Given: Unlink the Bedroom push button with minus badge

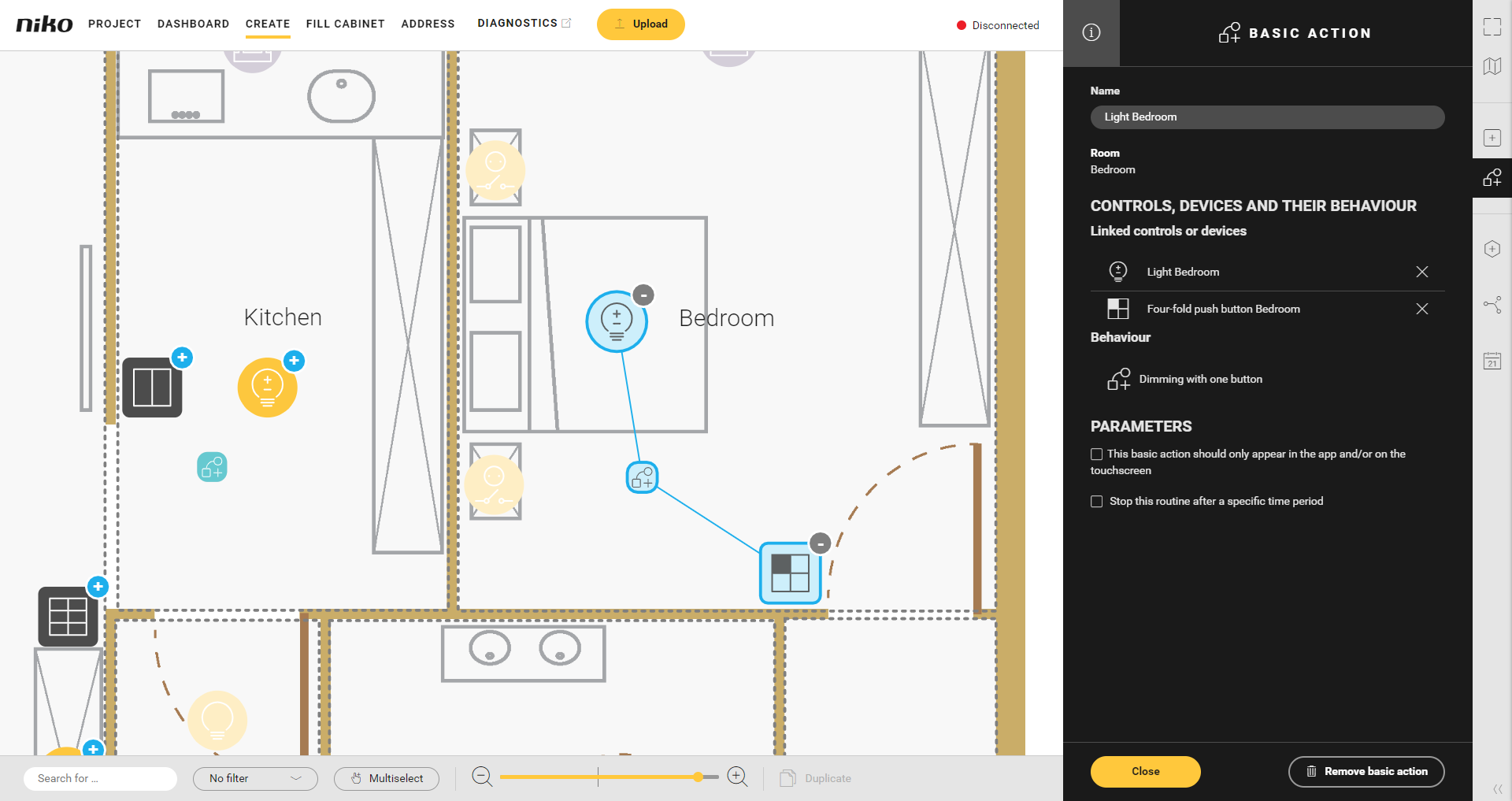Looking at the screenshot, I should (821, 543).
